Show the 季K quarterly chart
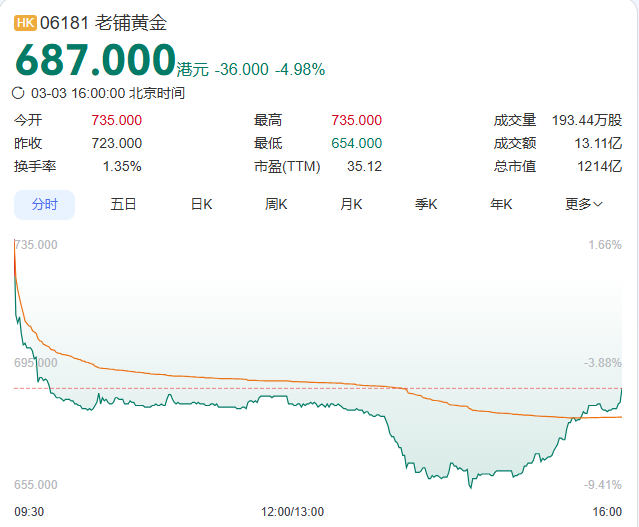Image resolution: width=639 pixels, height=527 pixels. coord(427,204)
